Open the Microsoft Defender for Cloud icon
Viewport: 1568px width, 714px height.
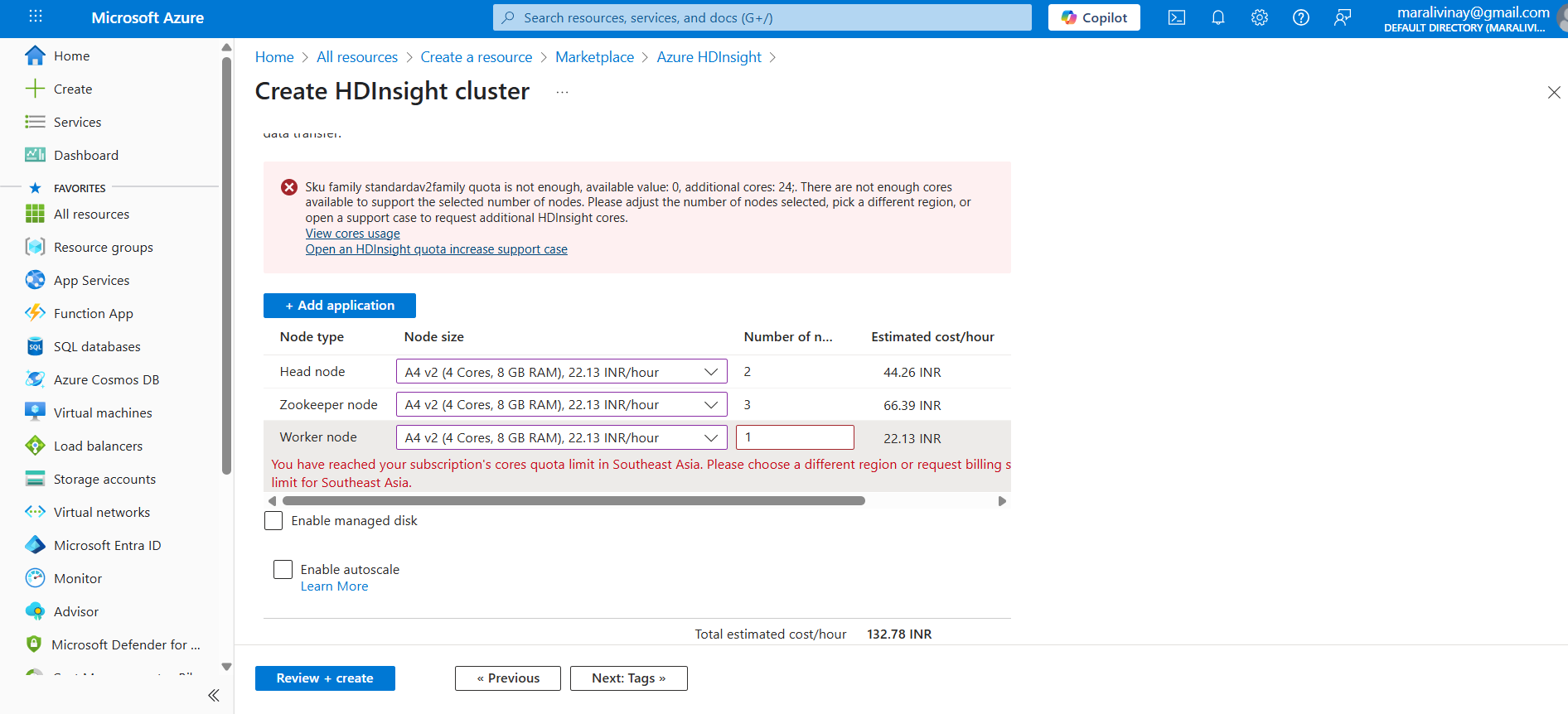tap(34, 644)
